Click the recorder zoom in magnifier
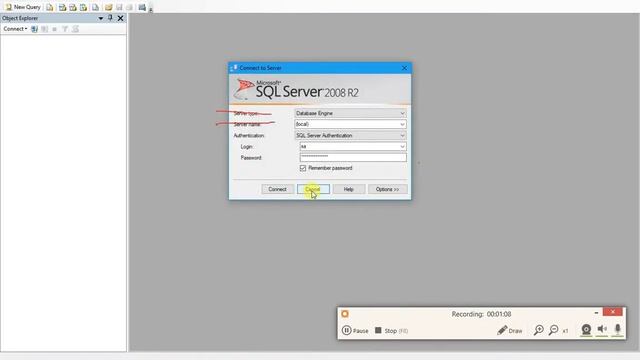 (x=538, y=330)
